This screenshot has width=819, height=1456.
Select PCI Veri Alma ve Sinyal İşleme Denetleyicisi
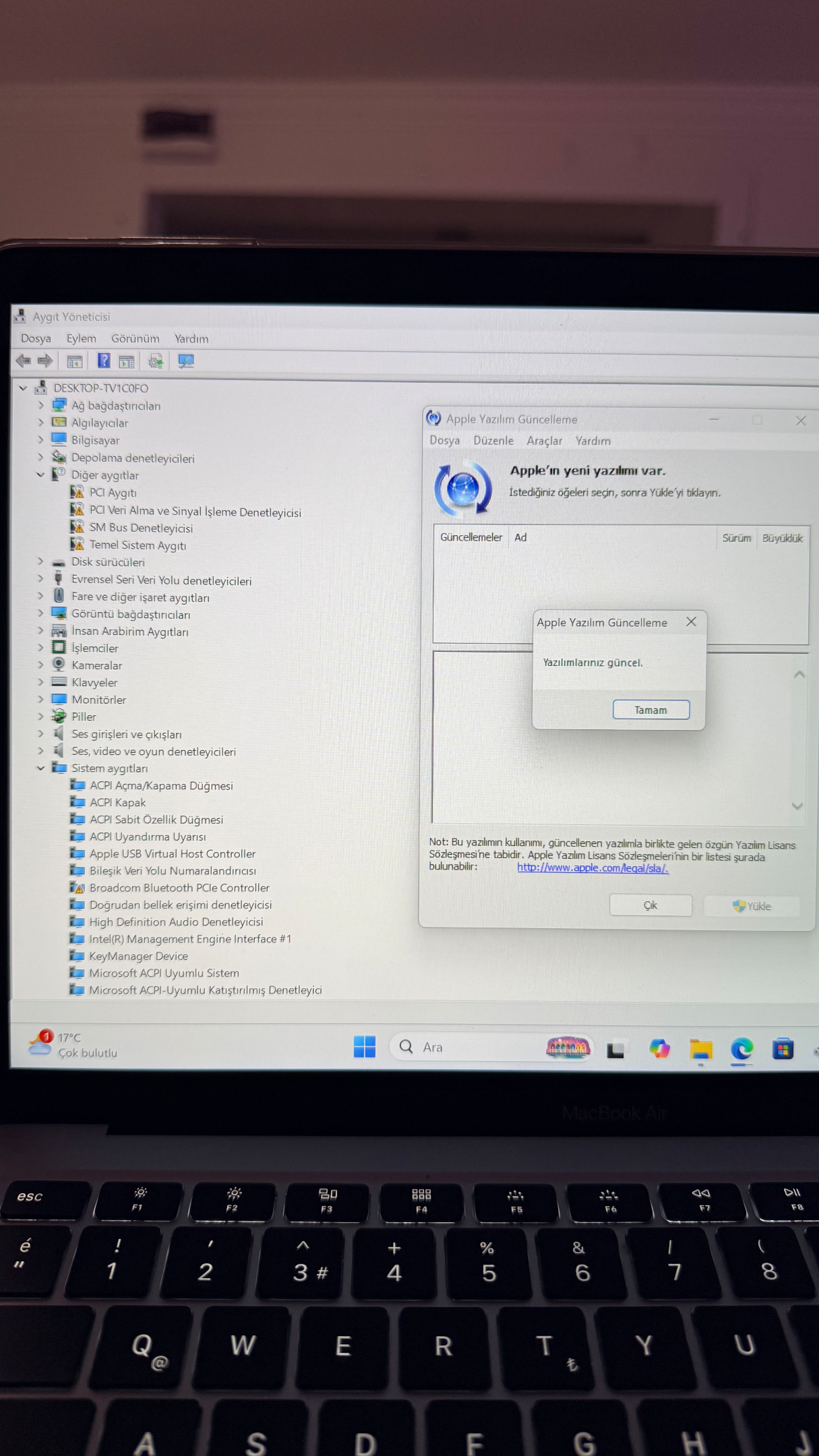point(195,512)
